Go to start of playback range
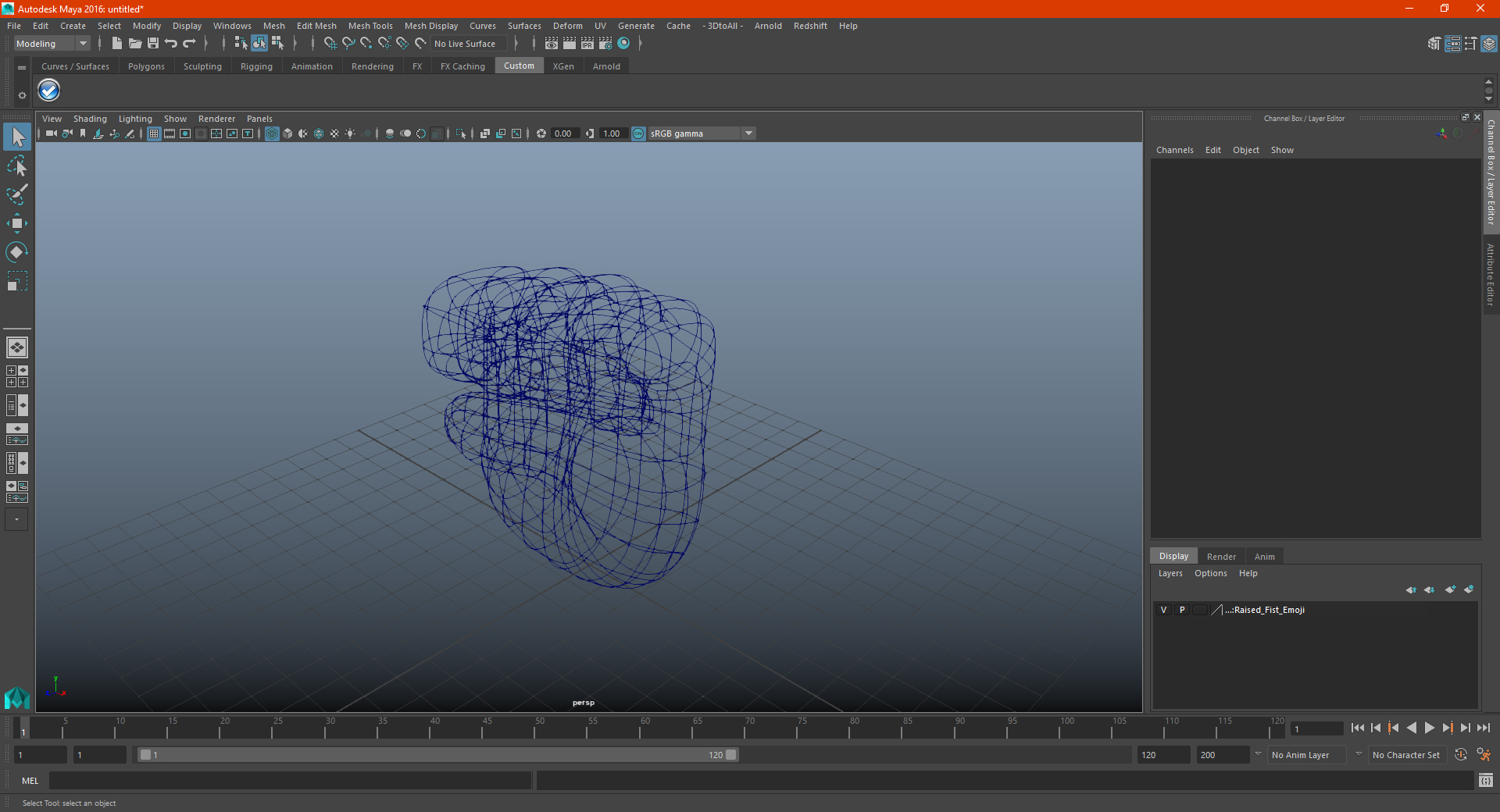Viewport: 1500px width, 812px height. click(x=1357, y=728)
